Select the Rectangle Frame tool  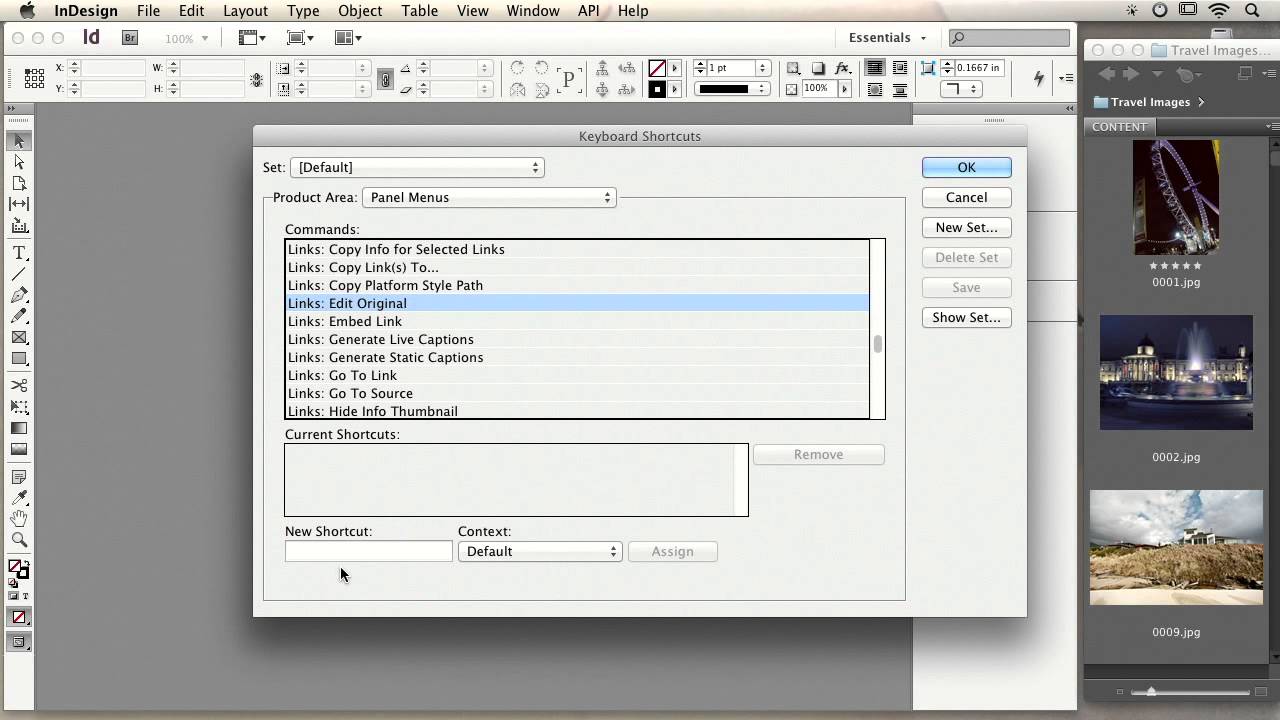click(19, 338)
